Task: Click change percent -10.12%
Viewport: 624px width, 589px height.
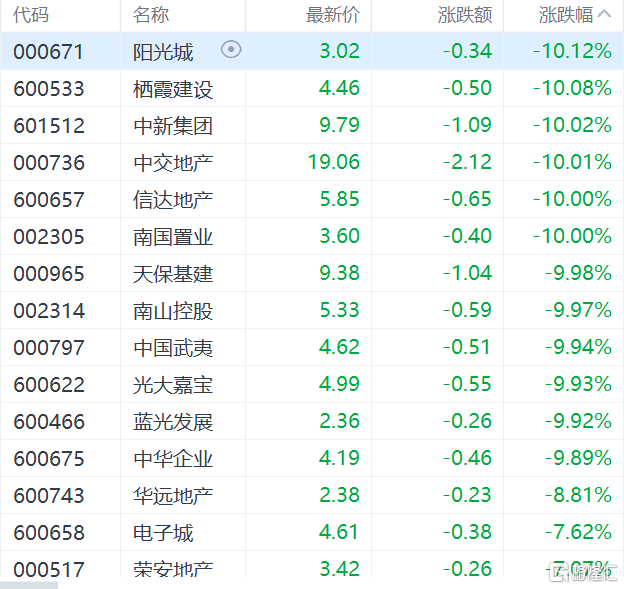Action: [572, 51]
